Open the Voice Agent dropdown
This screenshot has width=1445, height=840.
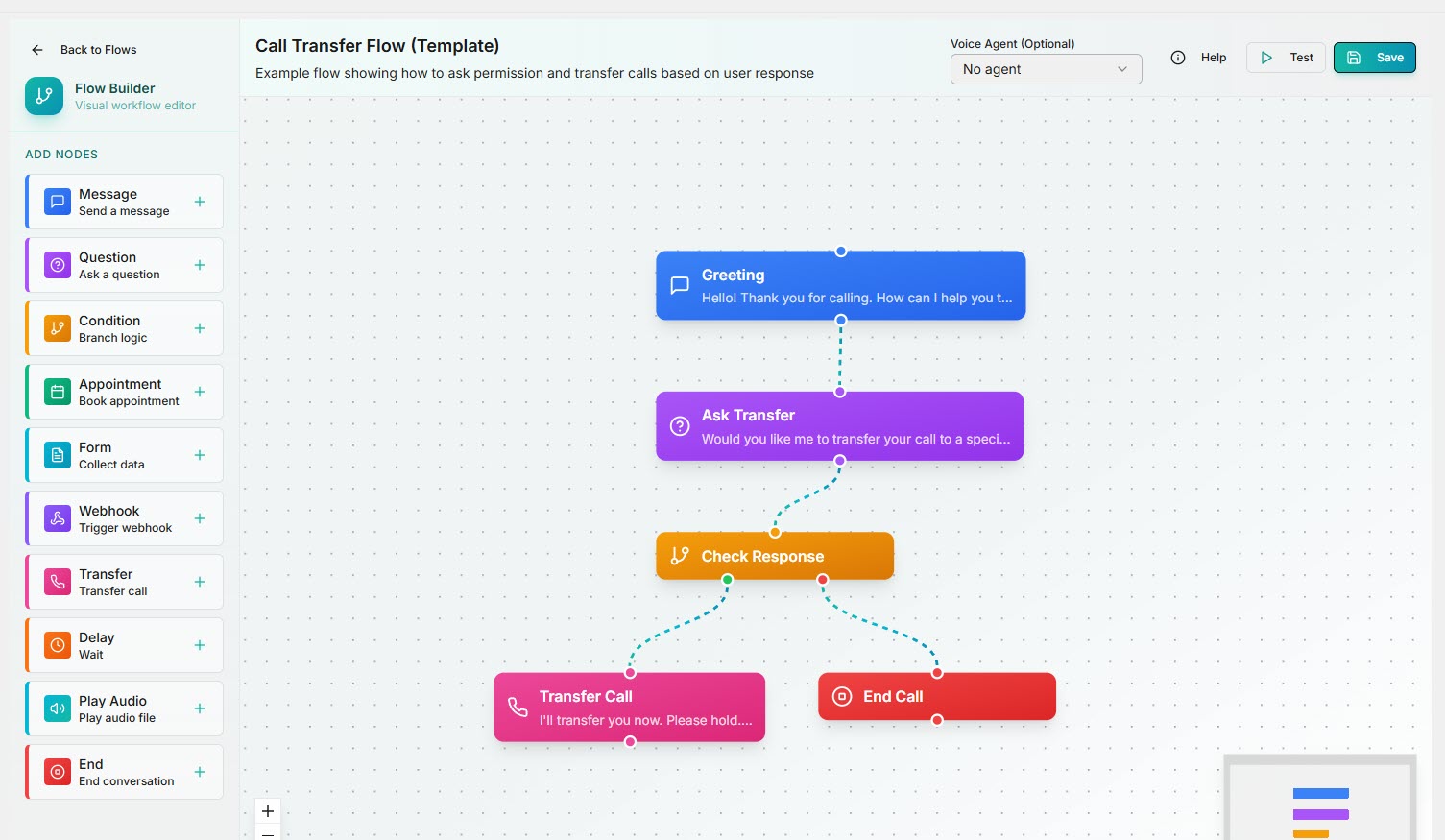(1046, 68)
